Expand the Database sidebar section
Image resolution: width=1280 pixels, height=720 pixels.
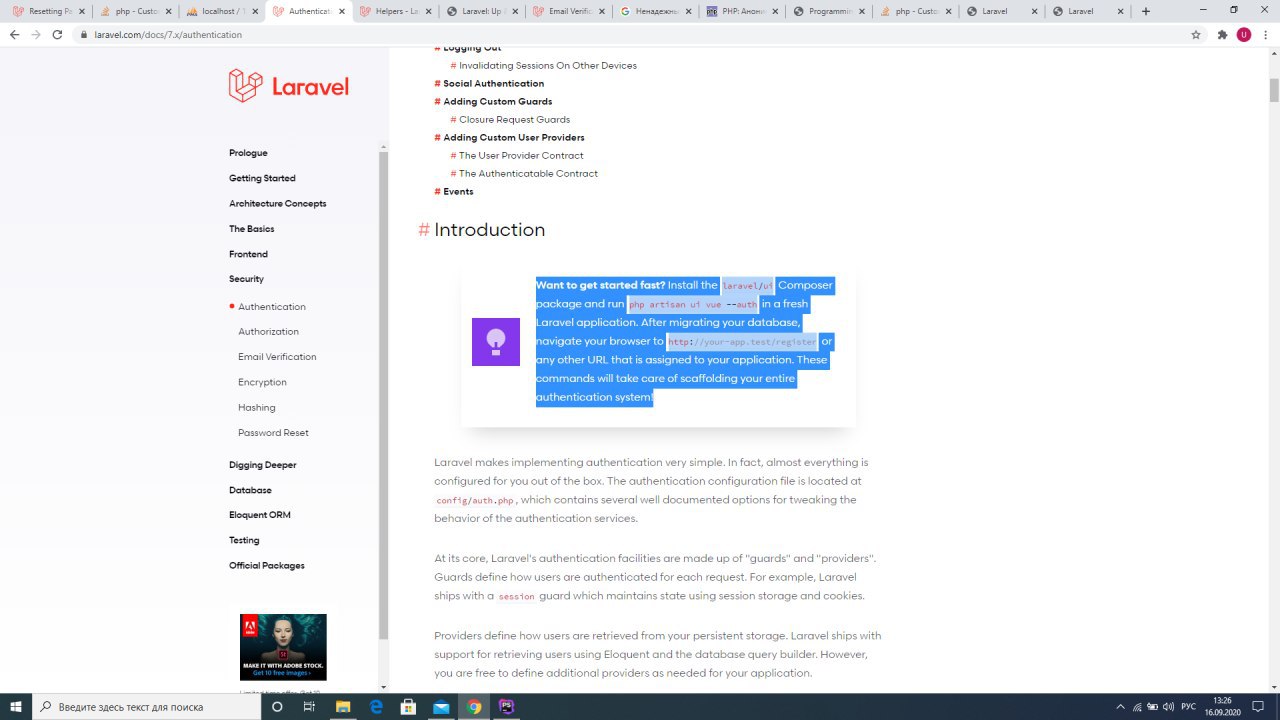(250, 490)
